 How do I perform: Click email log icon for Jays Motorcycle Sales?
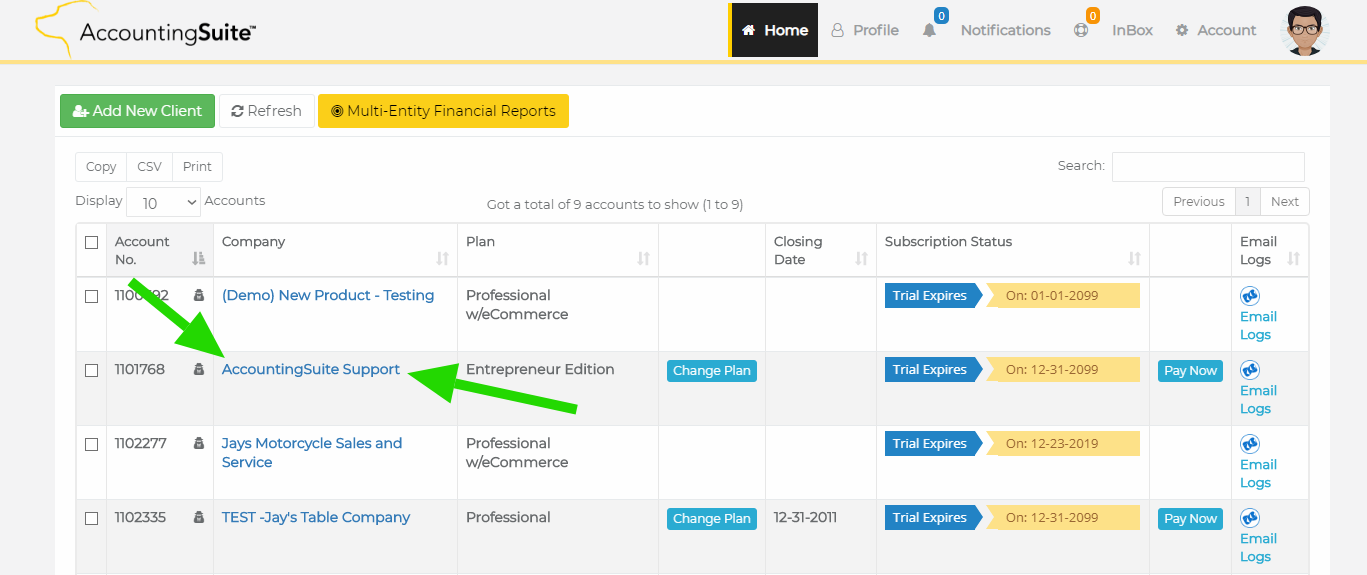pyautogui.click(x=1250, y=444)
